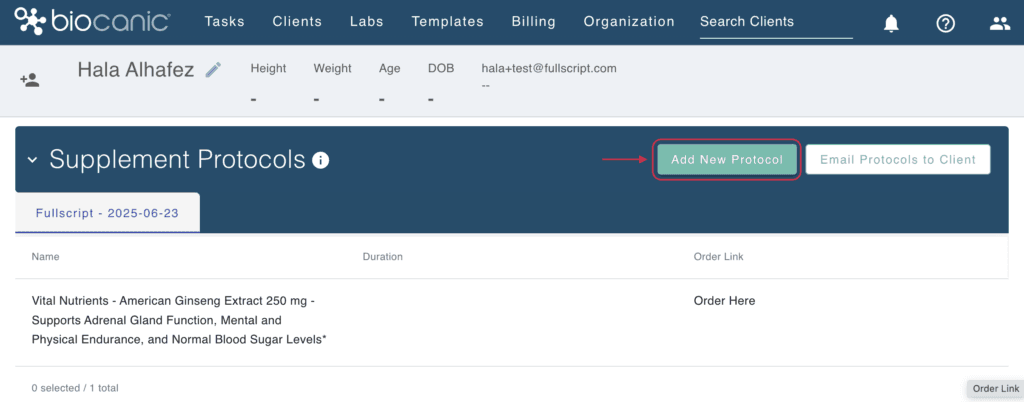
Task: Open the Labs menu
Action: coord(367,22)
